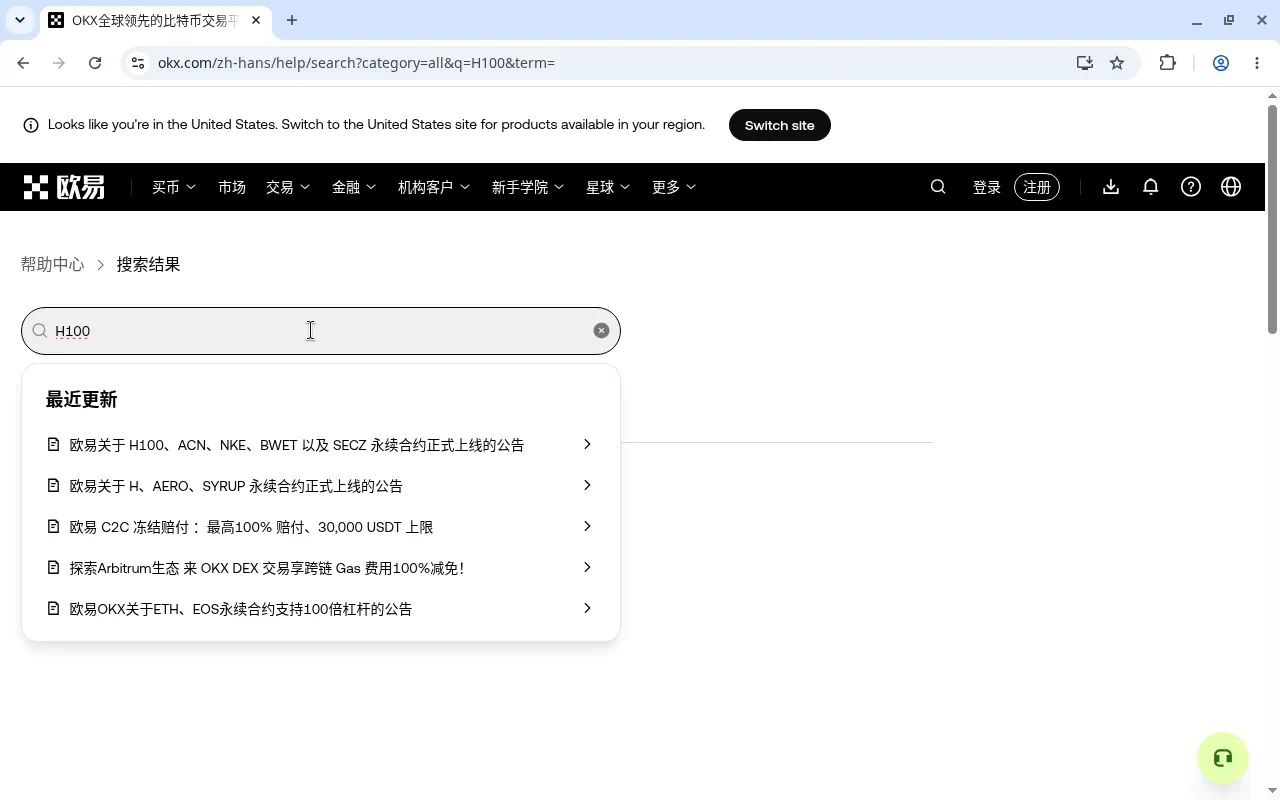Close the OKX browser tab
Viewport: 1280px width, 800px height.
(256, 20)
